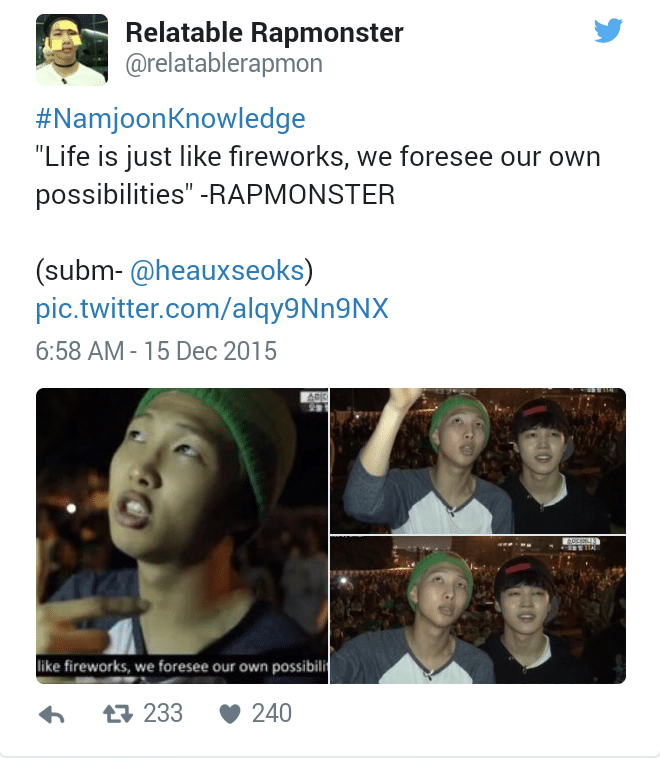Click the retweet arrows icon

(118, 713)
